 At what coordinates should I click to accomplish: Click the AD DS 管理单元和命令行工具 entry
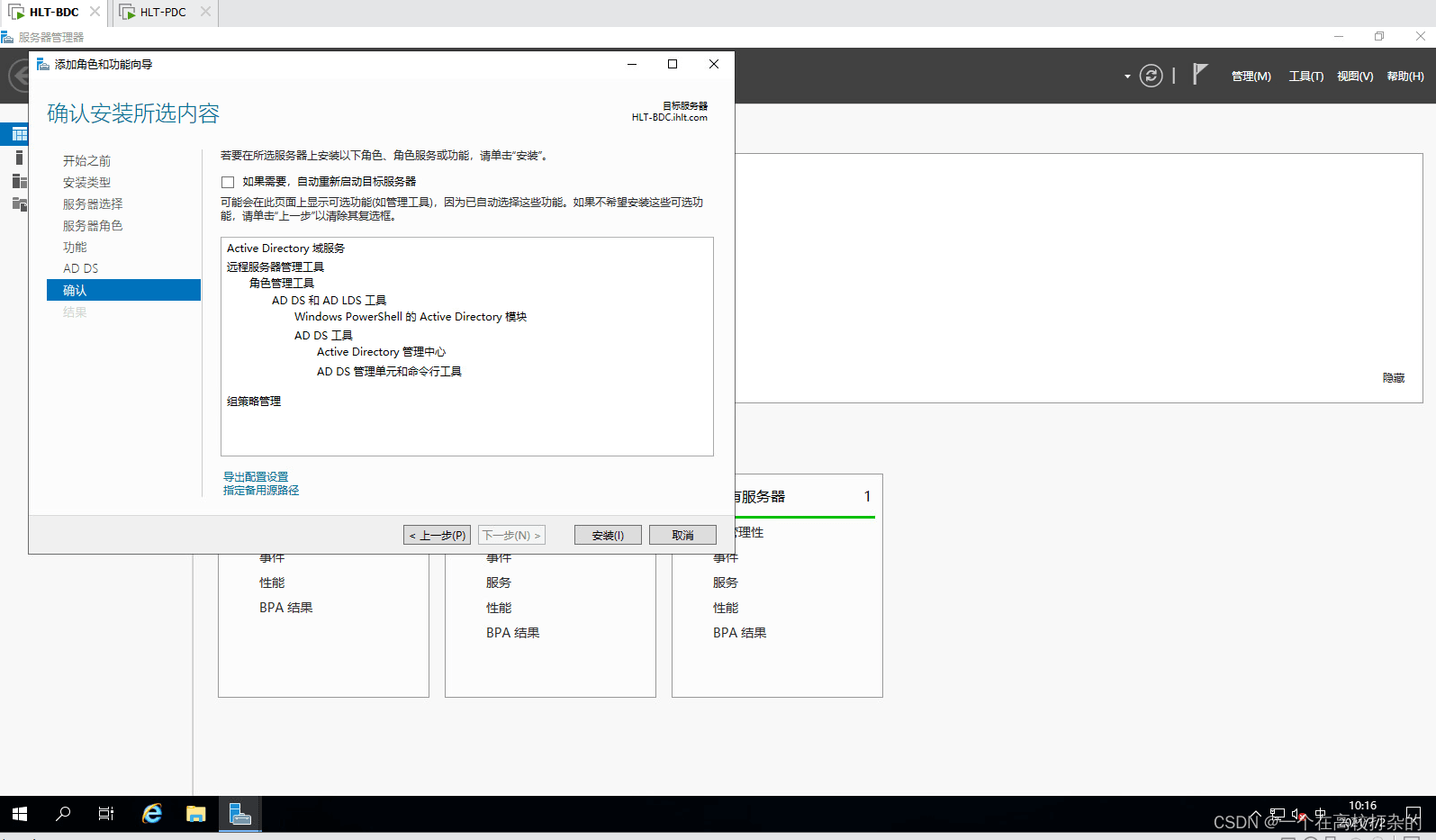point(389,372)
